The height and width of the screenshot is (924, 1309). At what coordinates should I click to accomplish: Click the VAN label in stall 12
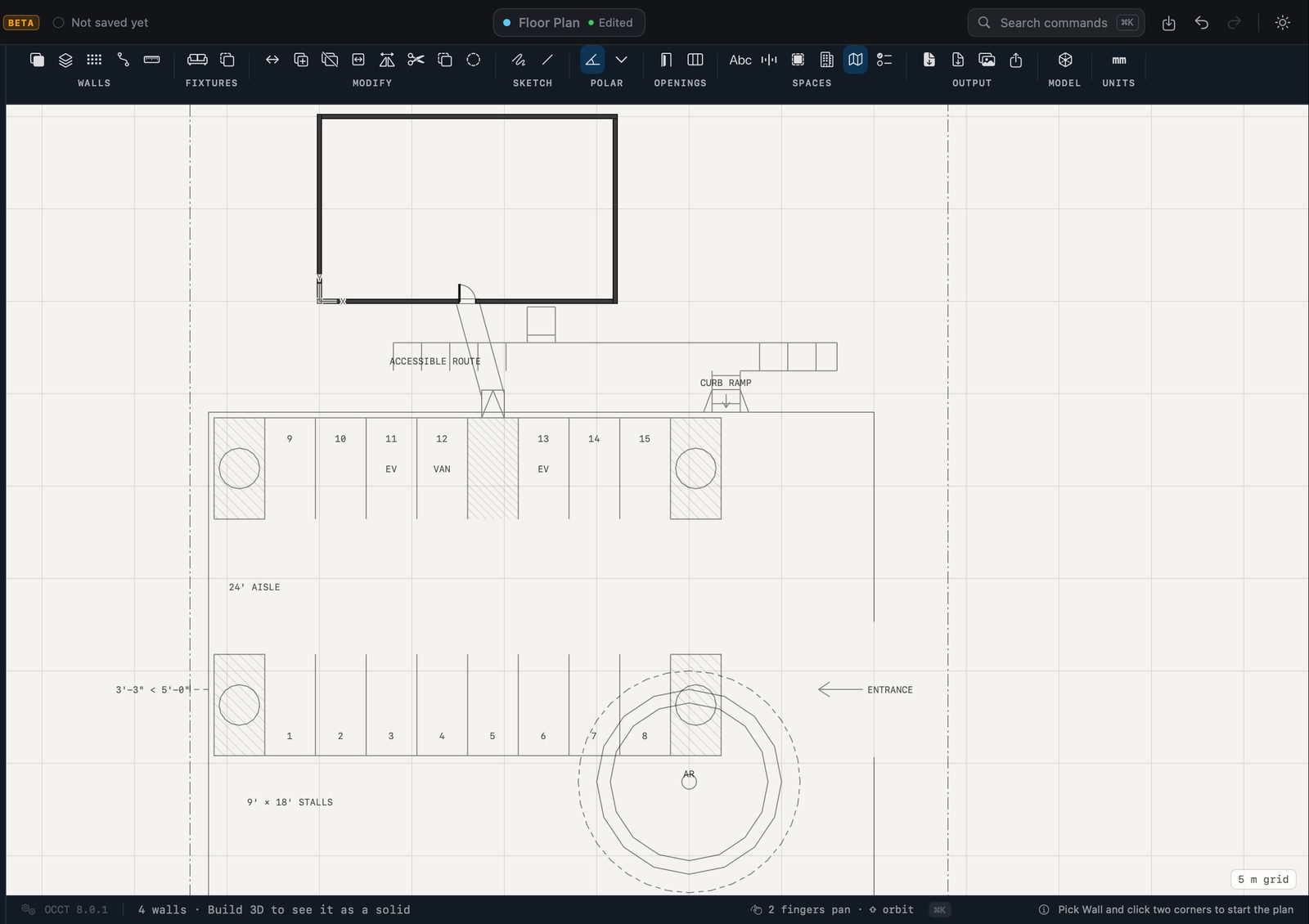point(442,469)
